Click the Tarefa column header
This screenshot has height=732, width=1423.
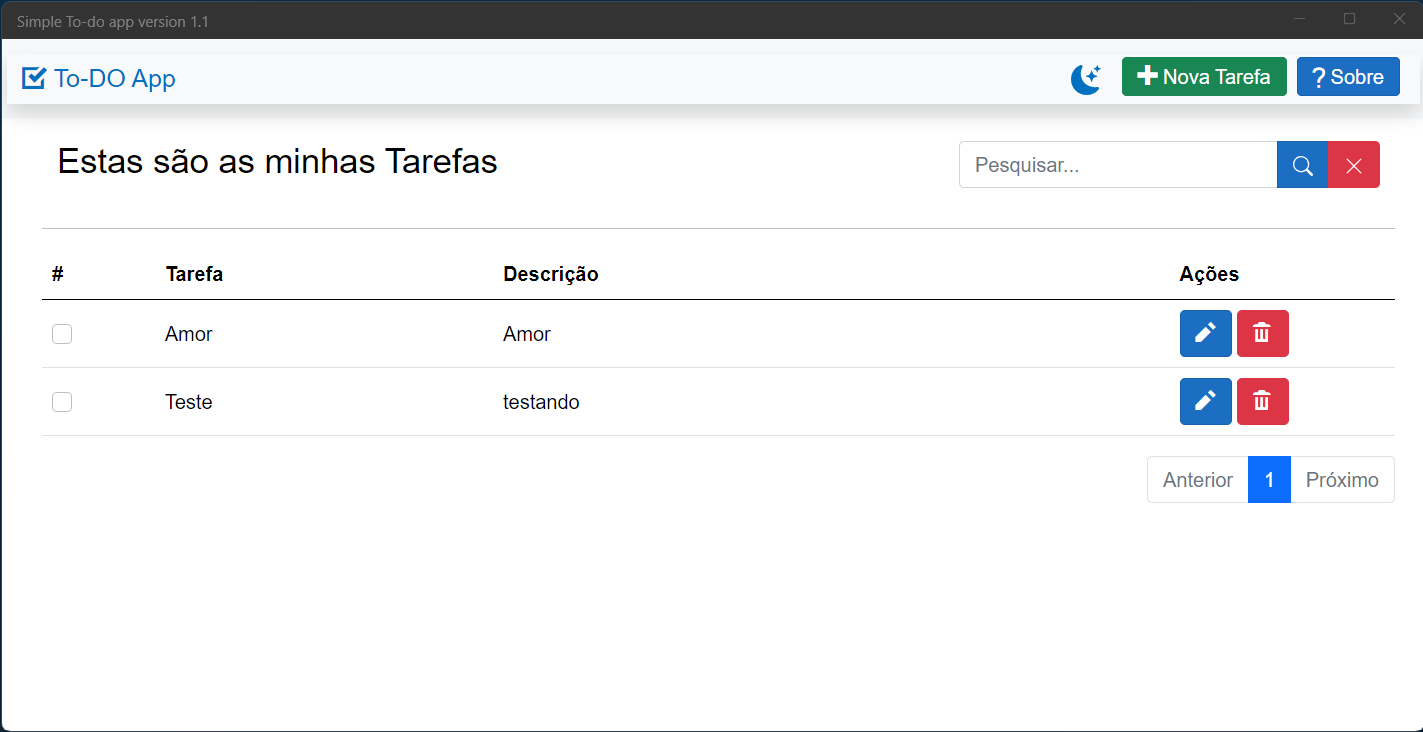tap(194, 274)
